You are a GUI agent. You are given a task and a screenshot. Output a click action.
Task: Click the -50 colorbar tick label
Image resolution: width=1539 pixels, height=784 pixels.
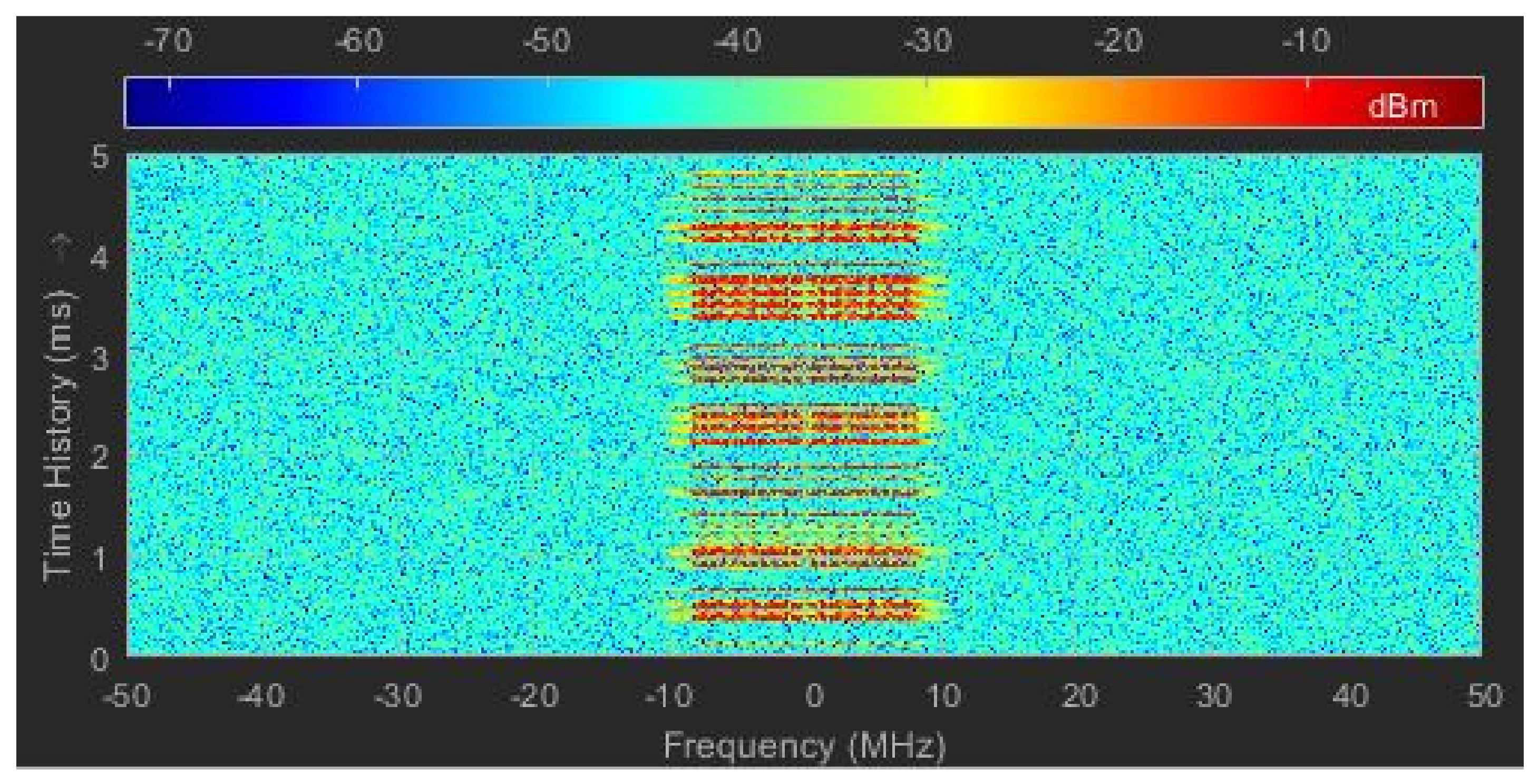click(x=547, y=41)
